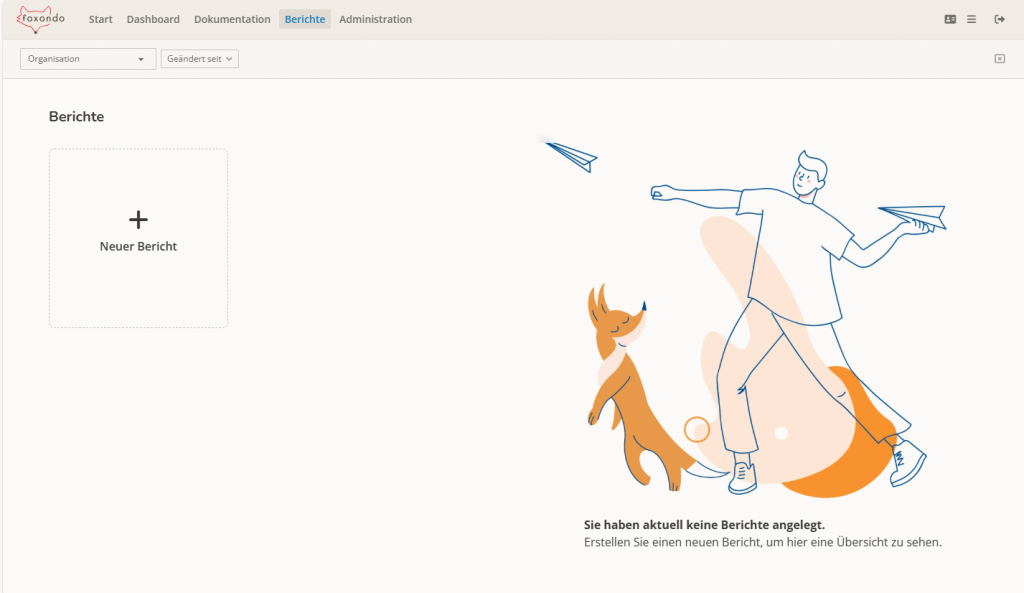Go to Dokumentation

[x=232, y=19]
